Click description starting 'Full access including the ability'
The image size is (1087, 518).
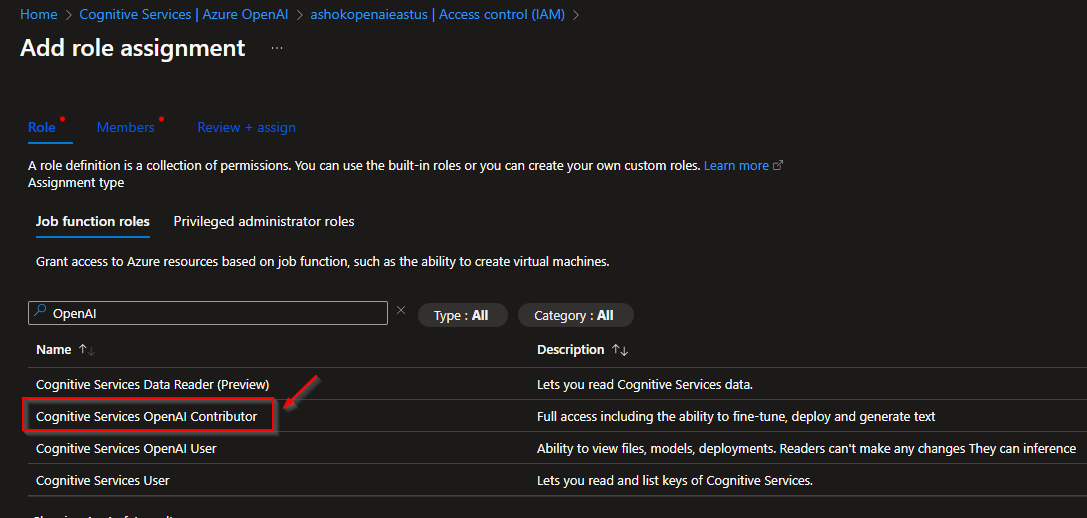click(x=736, y=417)
